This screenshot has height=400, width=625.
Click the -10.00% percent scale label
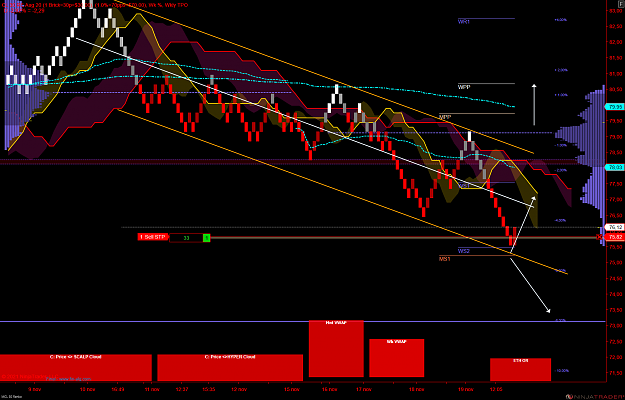click(x=561, y=371)
